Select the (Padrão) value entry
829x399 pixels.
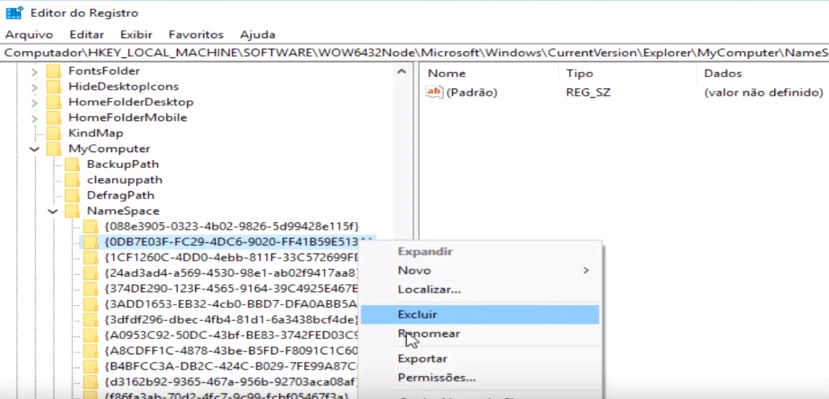472,92
